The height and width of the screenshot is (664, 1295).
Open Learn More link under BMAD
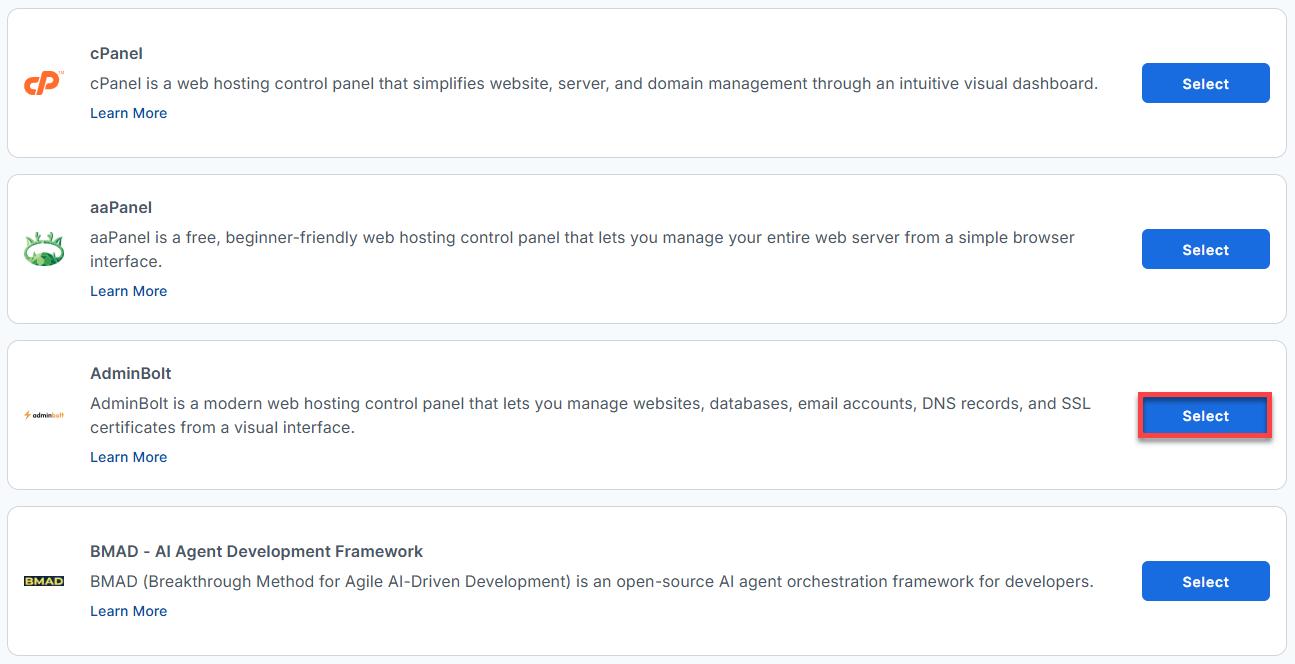click(x=128, y=611)
